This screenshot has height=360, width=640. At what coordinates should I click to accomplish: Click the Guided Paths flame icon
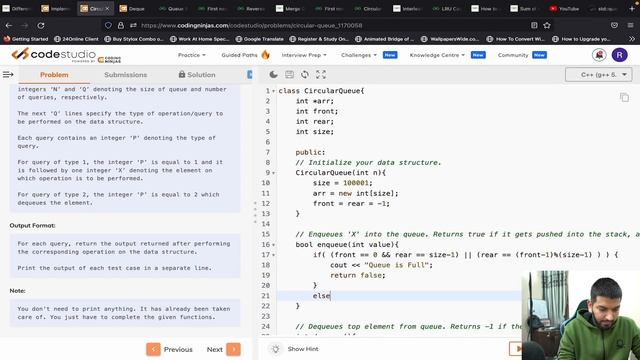tap(265, 54)
